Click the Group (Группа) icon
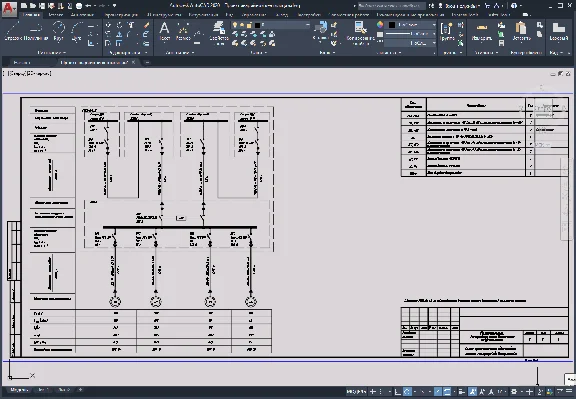The height and width of the screenshot is (399, 576). 447,31
